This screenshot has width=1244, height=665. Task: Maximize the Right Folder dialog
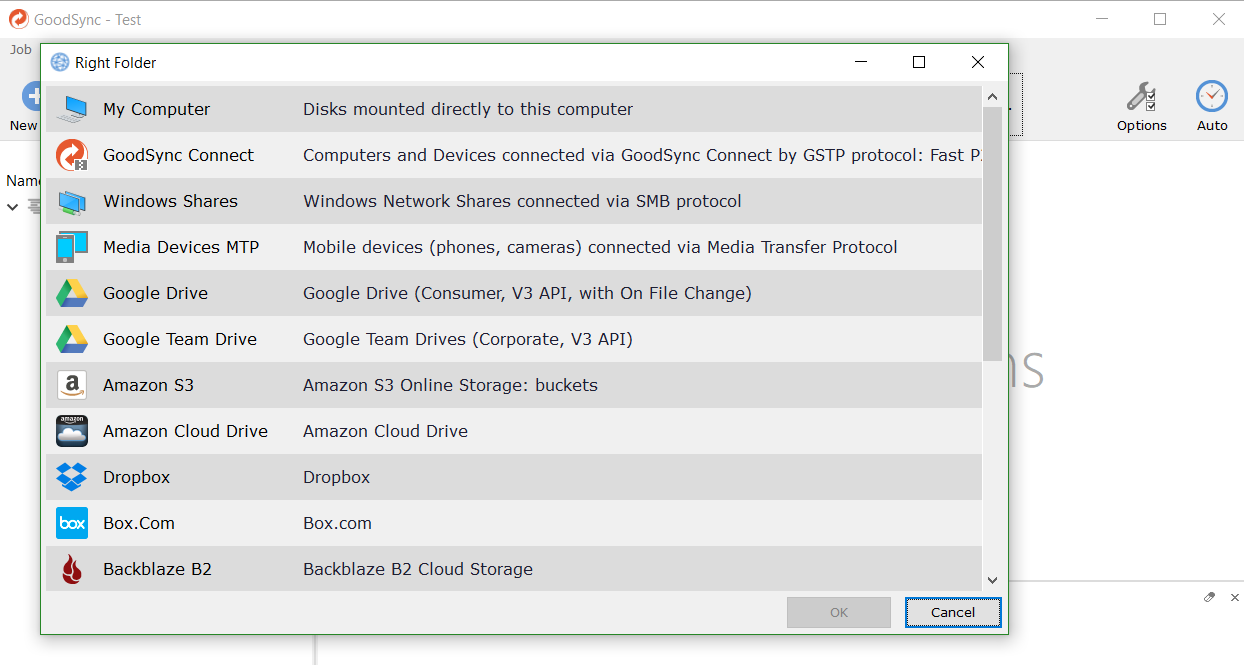[x=919, y=62]
